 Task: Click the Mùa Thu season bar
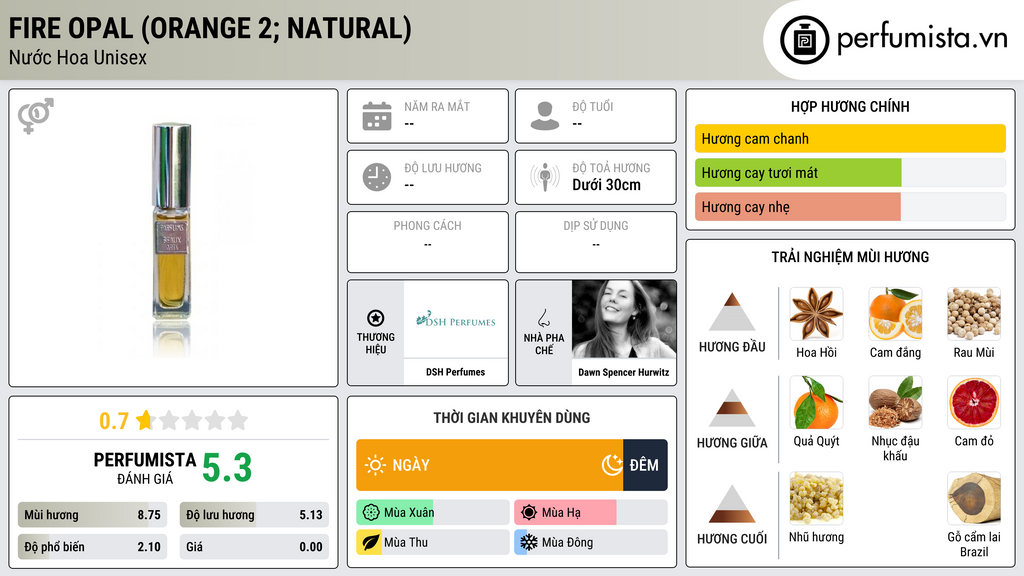point(433,542)
